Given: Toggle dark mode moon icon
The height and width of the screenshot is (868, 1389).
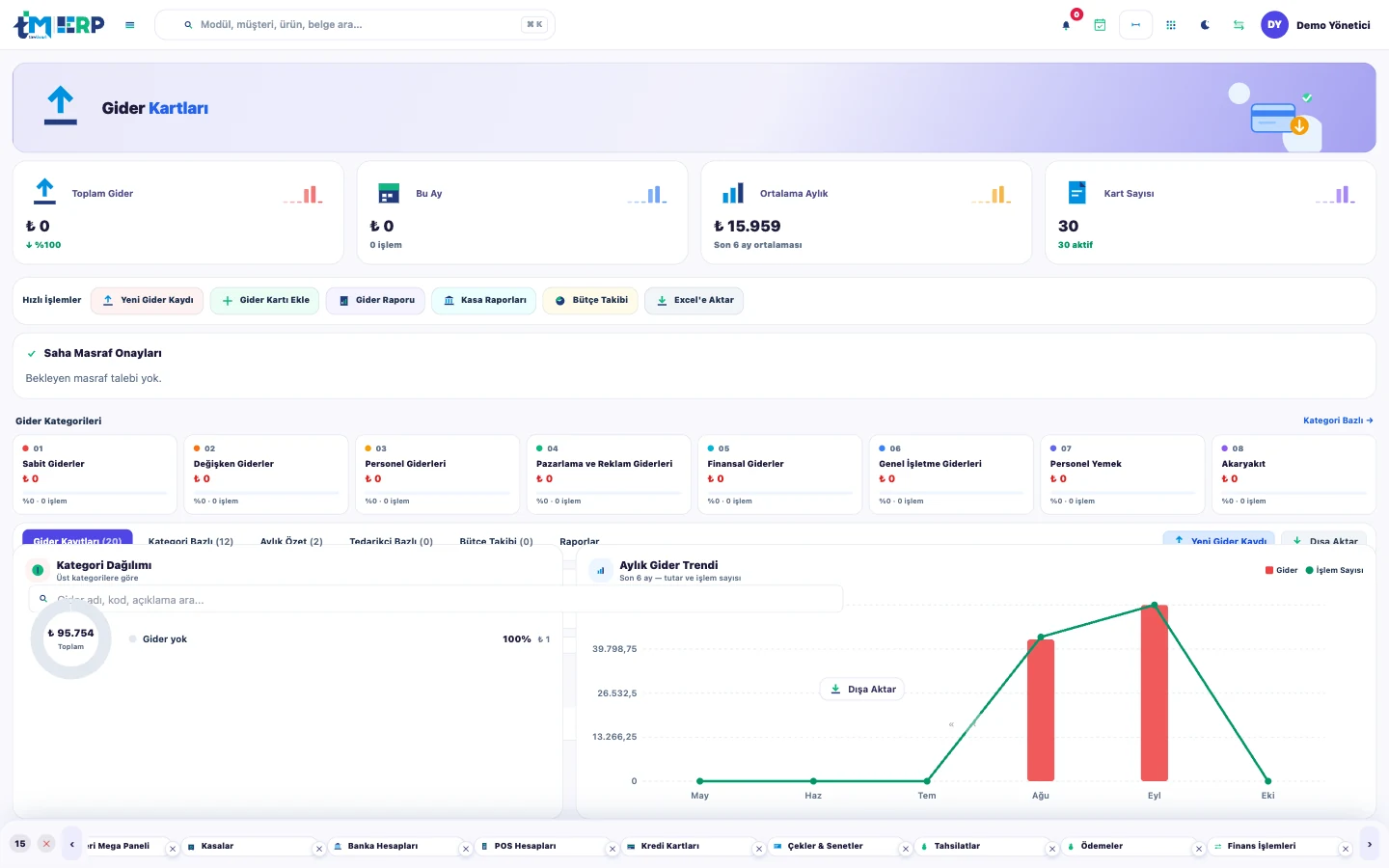Looking at the screenshot, I should pos(1205,25).
